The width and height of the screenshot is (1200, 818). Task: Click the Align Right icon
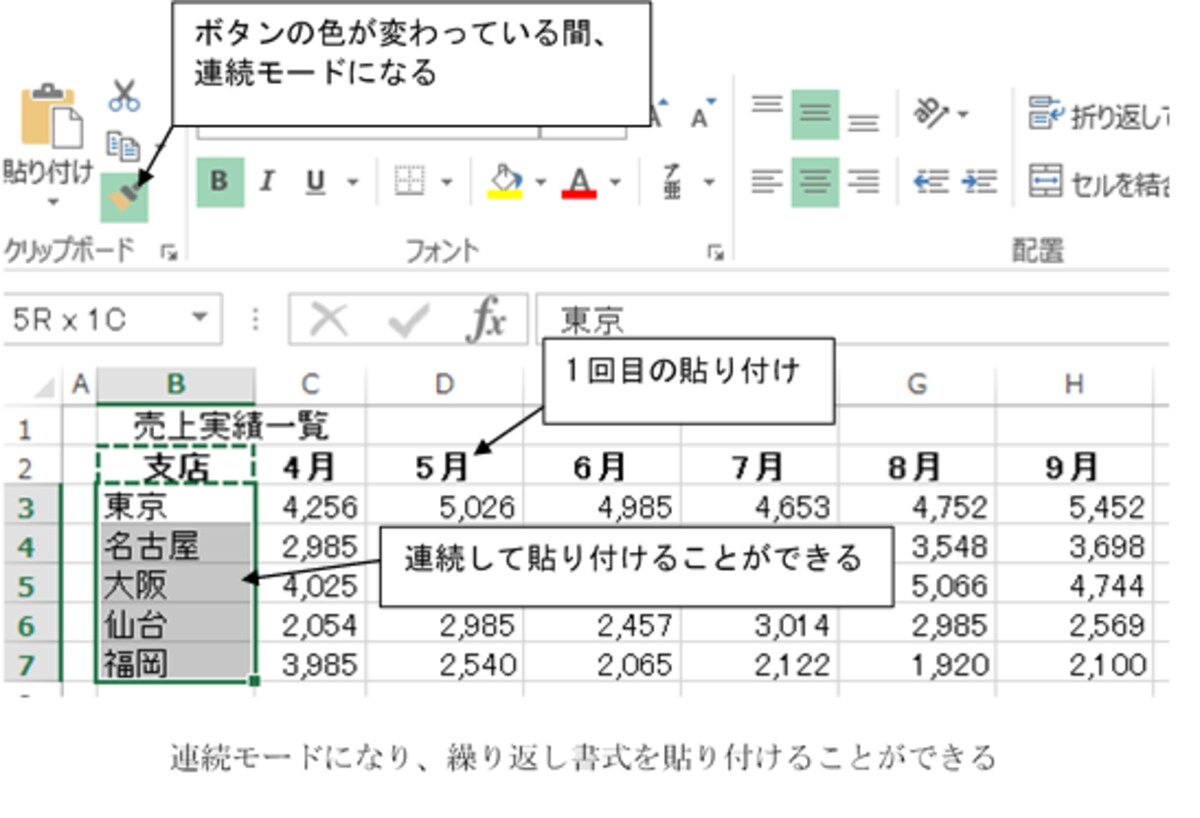click(863, 182)
